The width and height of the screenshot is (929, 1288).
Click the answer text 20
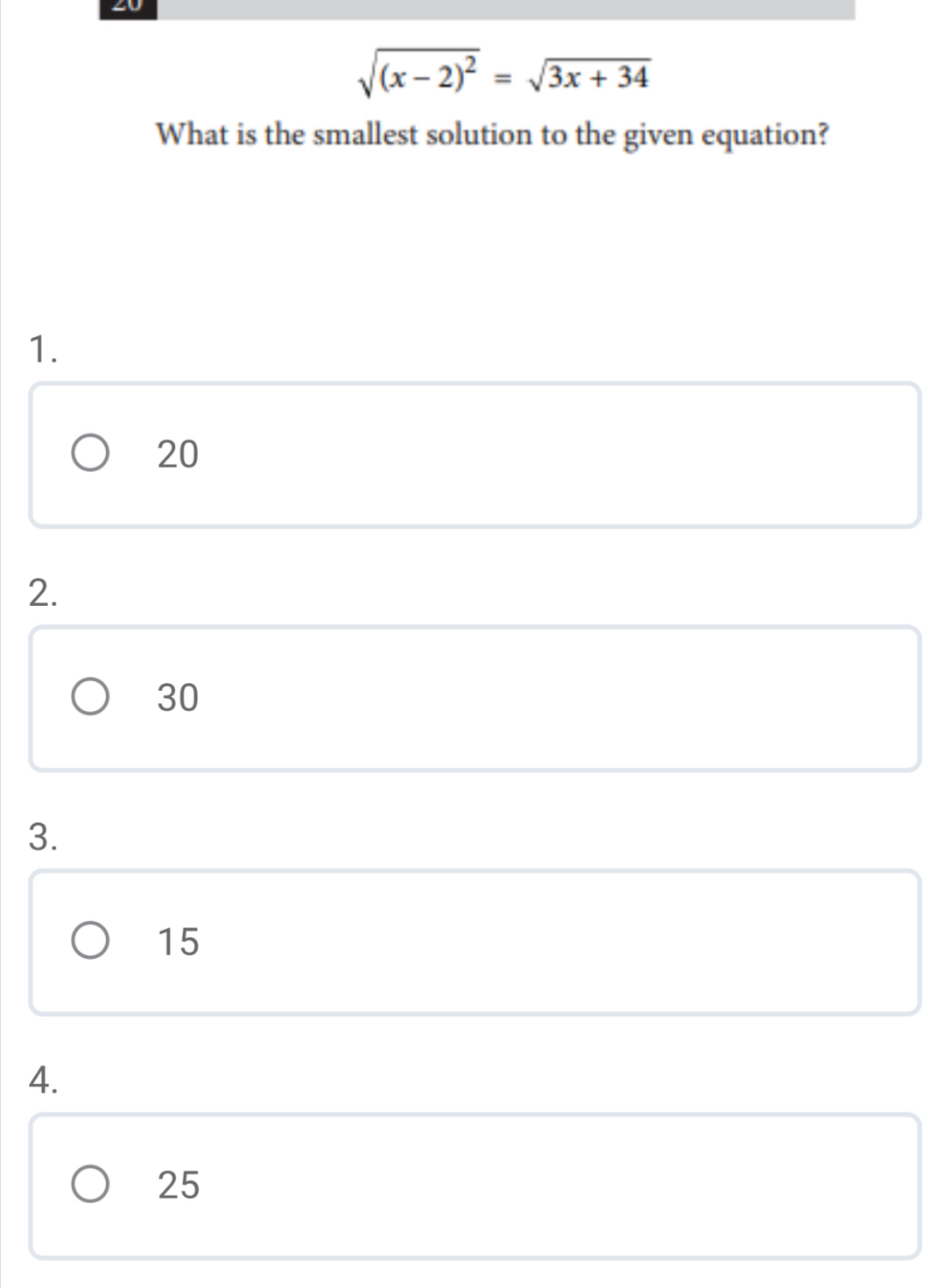(x=179, y=454)
